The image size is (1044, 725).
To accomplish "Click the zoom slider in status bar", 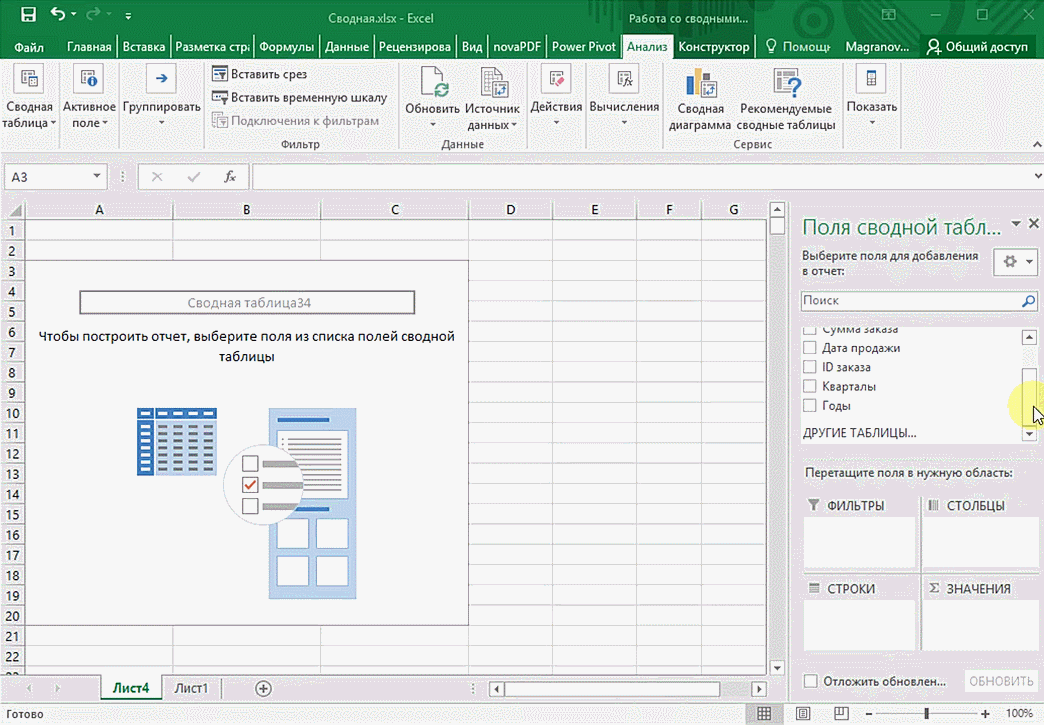I will tap(926, 713).
